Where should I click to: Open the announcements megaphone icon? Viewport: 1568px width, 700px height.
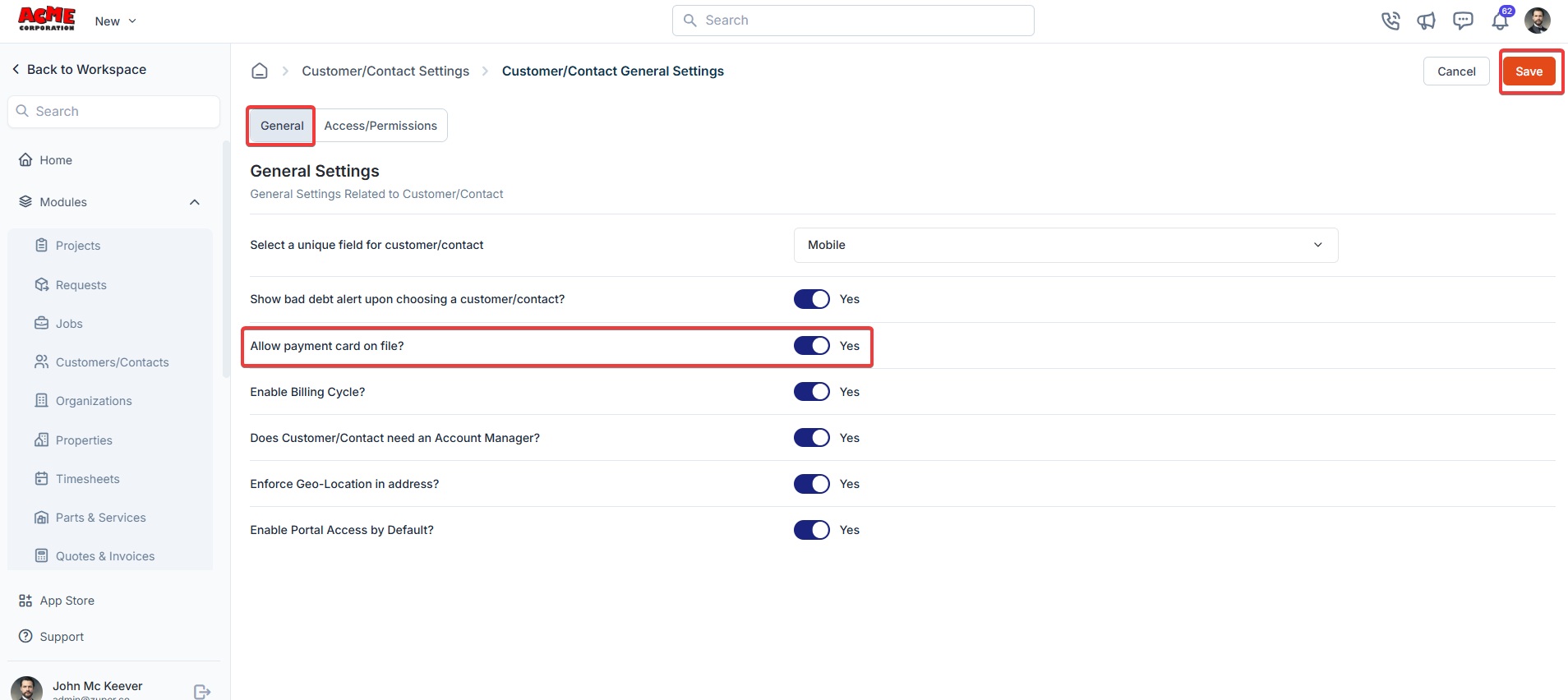[x=1427, y=21]
